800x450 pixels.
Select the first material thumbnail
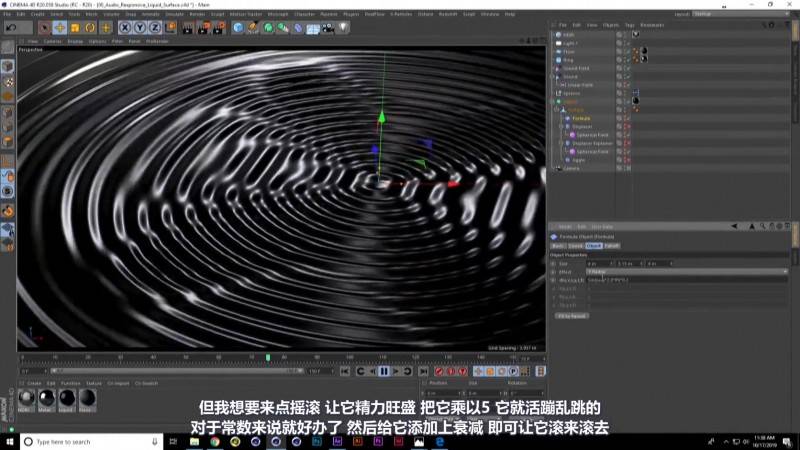tap(26, 398)
